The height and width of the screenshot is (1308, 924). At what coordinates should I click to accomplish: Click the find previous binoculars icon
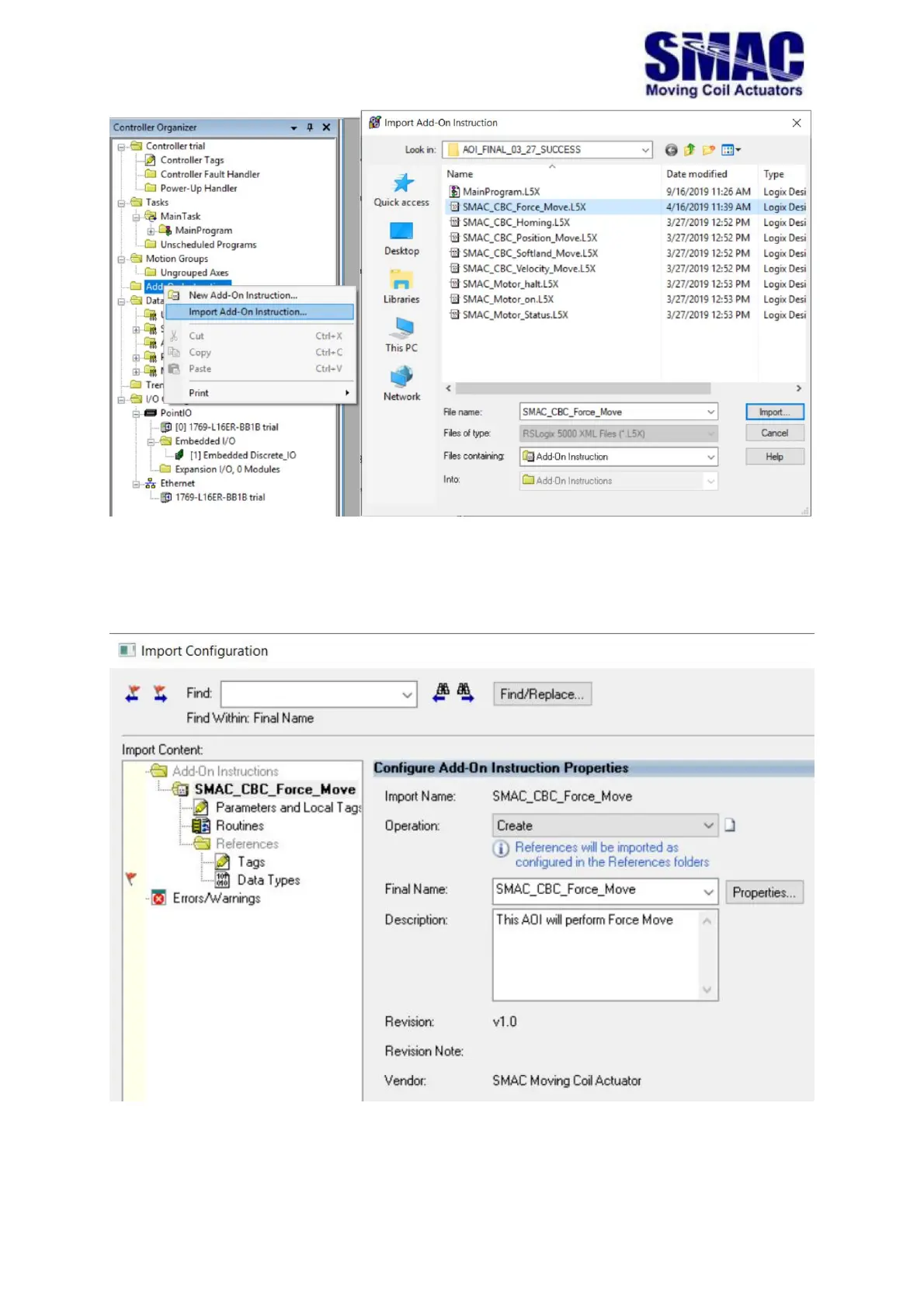[441, 693]
